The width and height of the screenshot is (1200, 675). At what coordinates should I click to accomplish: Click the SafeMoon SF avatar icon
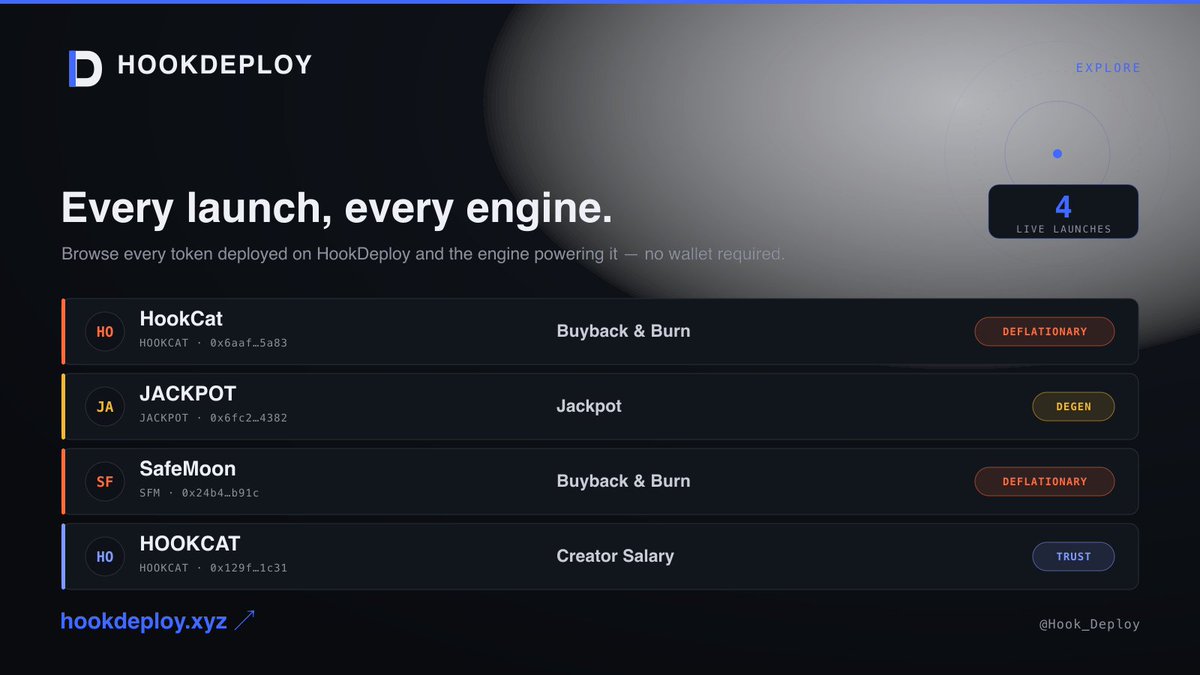[105, 482]
